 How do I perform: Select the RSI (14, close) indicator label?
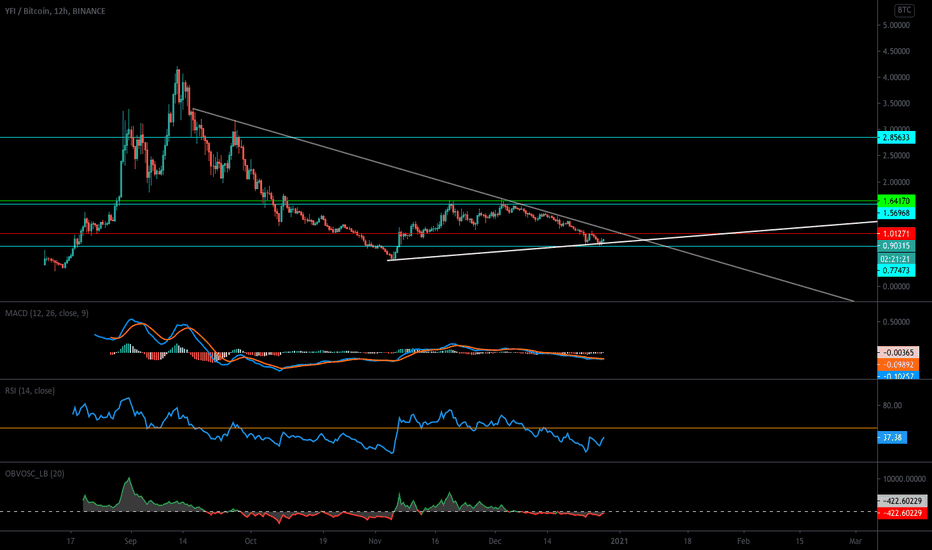tap(30, 391)
